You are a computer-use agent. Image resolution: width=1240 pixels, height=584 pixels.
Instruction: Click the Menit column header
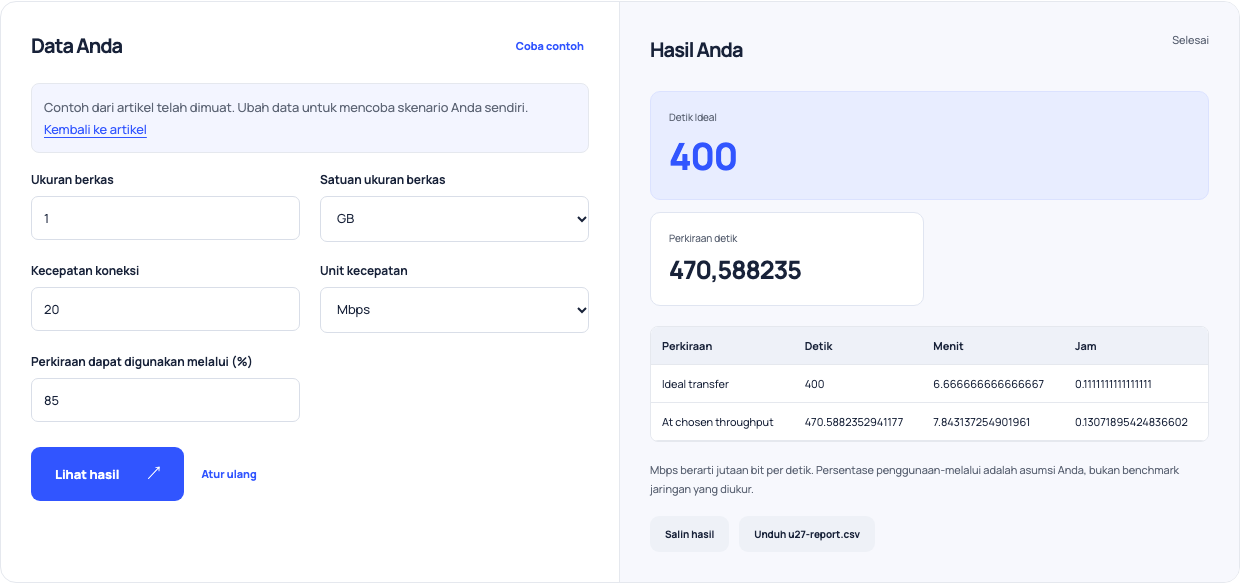click(x=948, y=346)
